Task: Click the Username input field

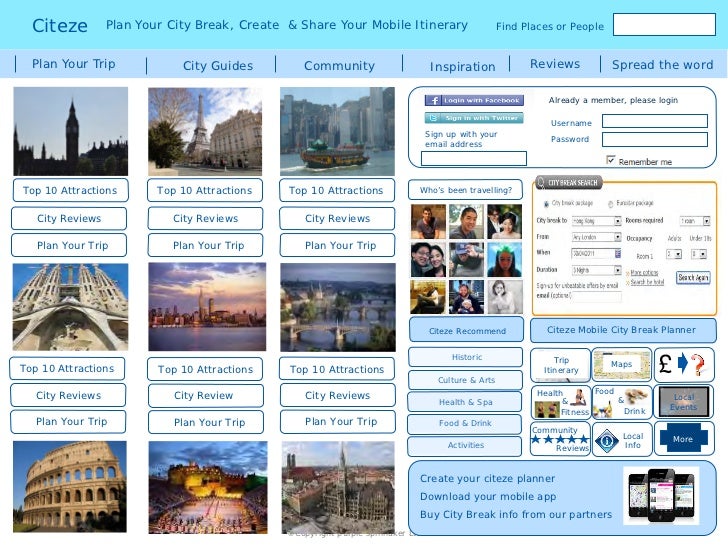Action: click(x=655, y=121)
